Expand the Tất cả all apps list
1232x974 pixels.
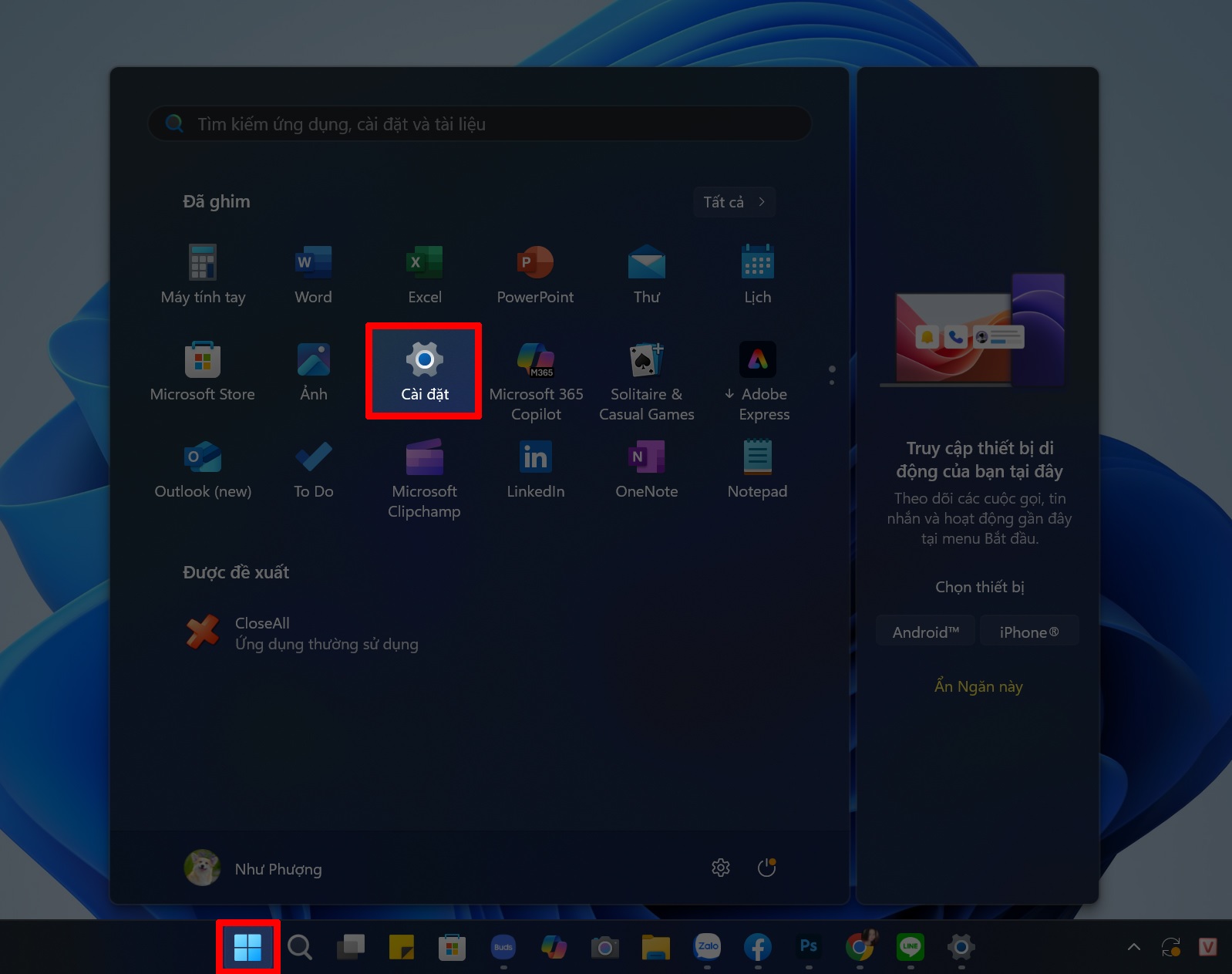tap(734, 202)
